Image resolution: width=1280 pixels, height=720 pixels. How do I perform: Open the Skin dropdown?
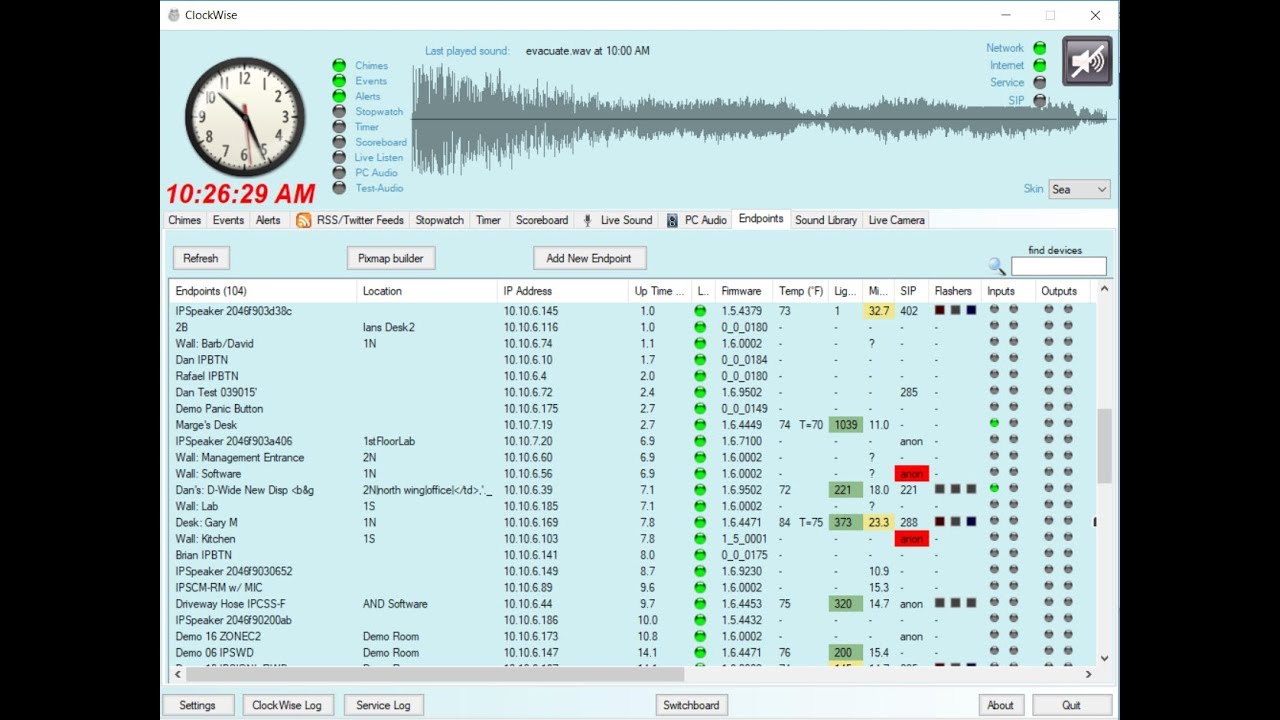[x=1079, y=189]
